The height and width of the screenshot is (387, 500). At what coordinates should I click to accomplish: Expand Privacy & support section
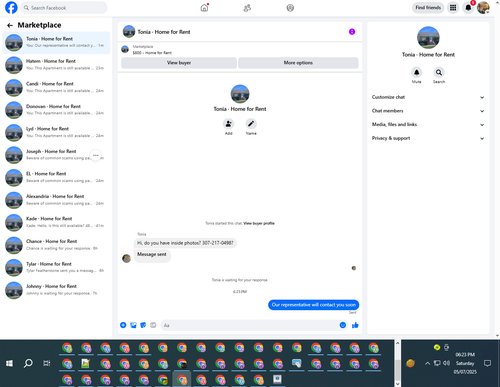tap(428, 138)
